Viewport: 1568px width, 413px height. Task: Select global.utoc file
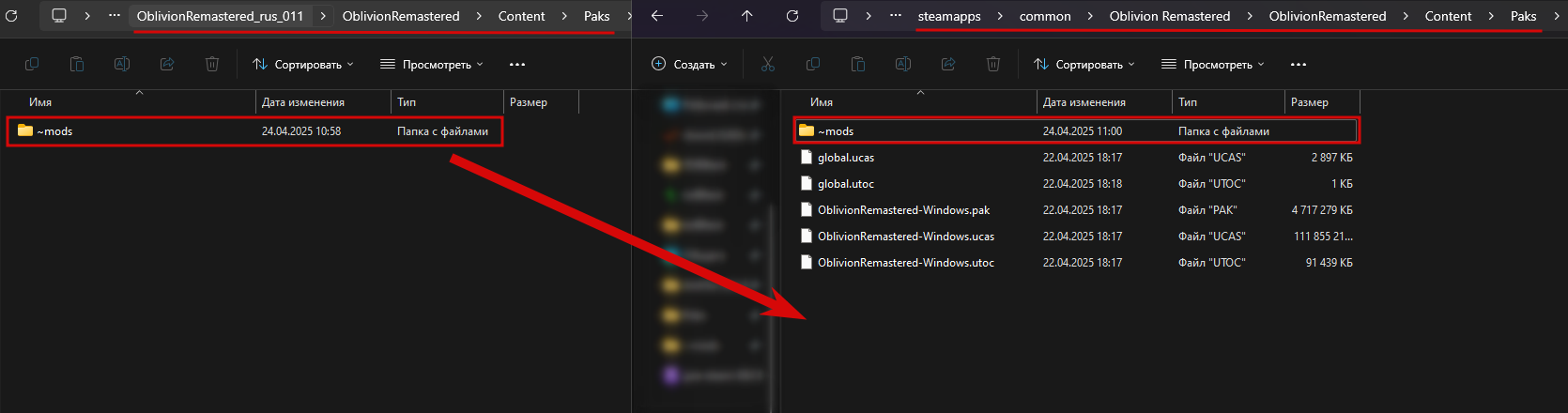[x=1076, y=184]
